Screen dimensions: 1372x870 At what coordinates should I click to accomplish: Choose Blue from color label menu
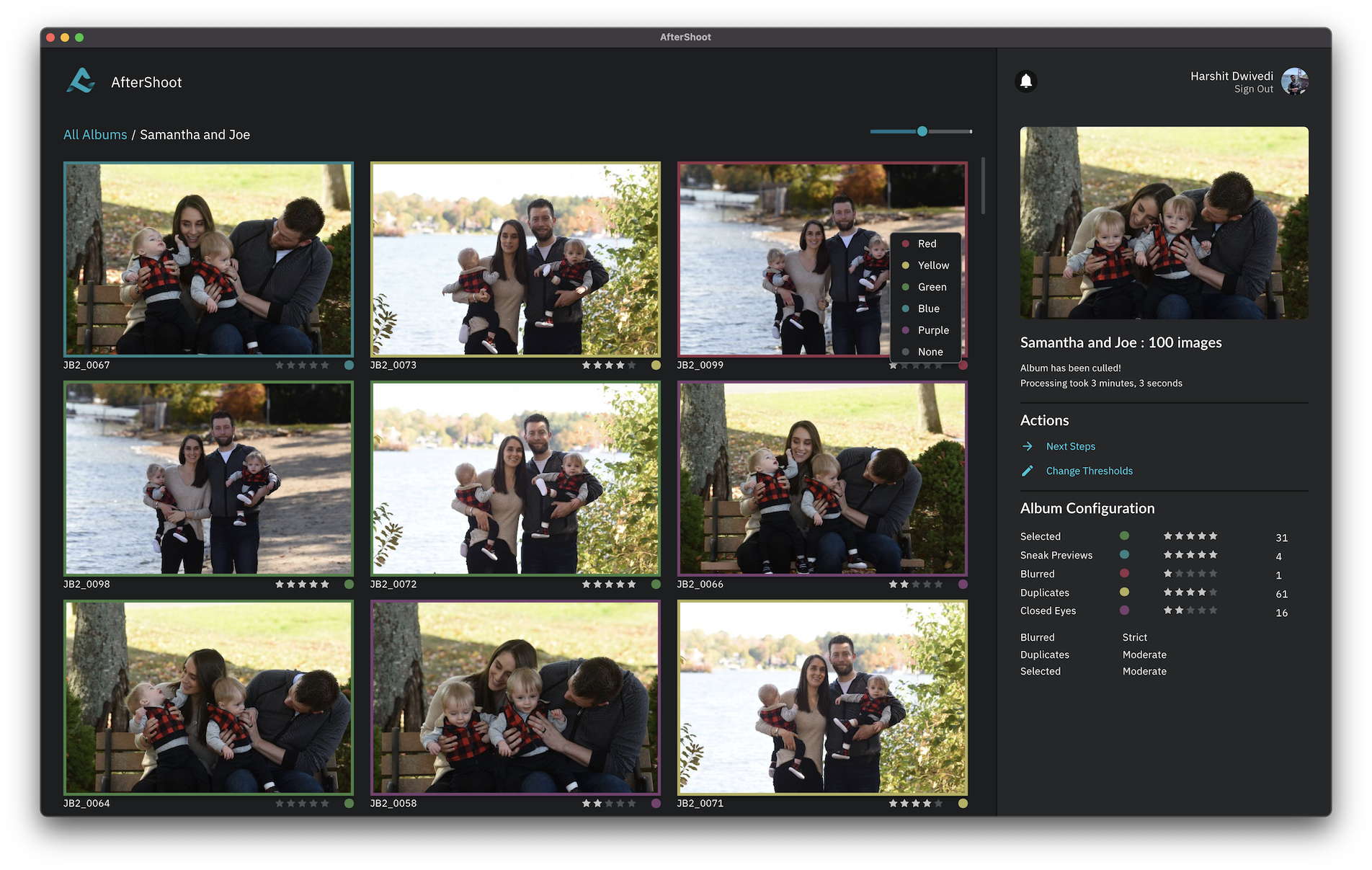coord(926,309)
